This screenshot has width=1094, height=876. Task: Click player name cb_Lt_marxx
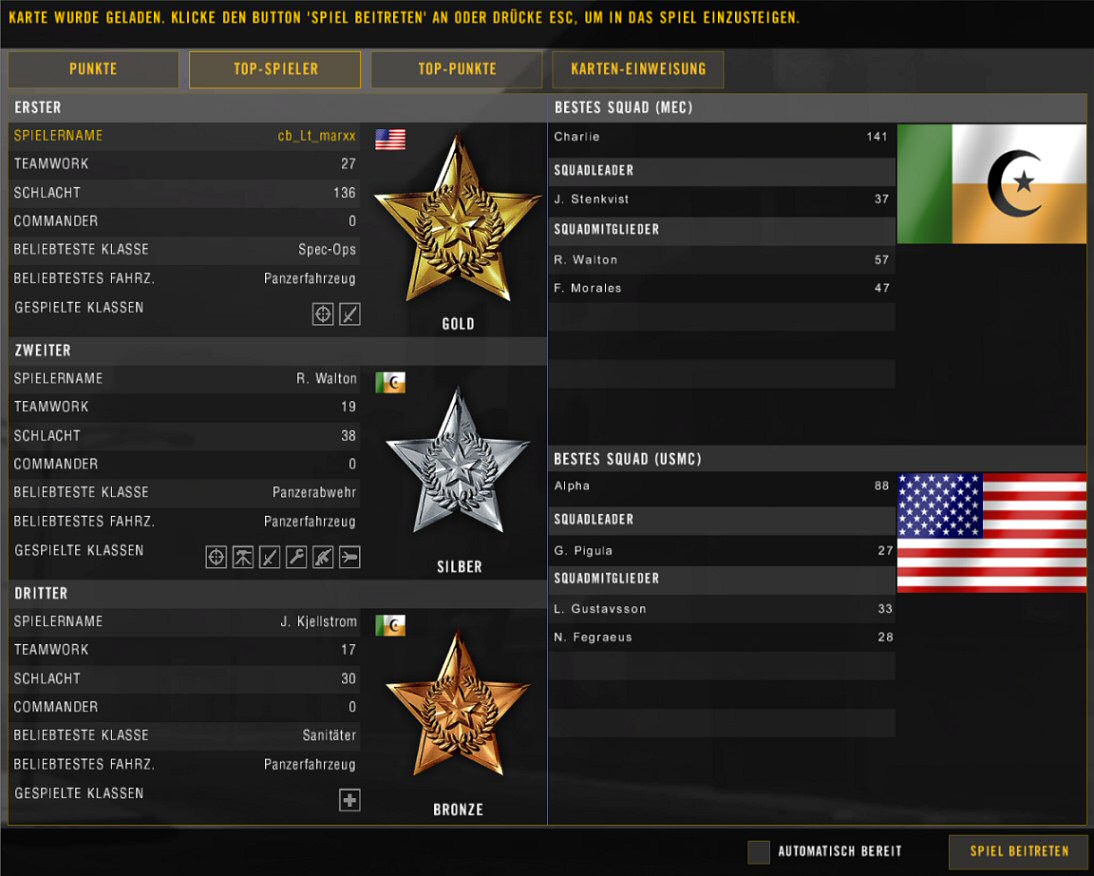point(317,136)
